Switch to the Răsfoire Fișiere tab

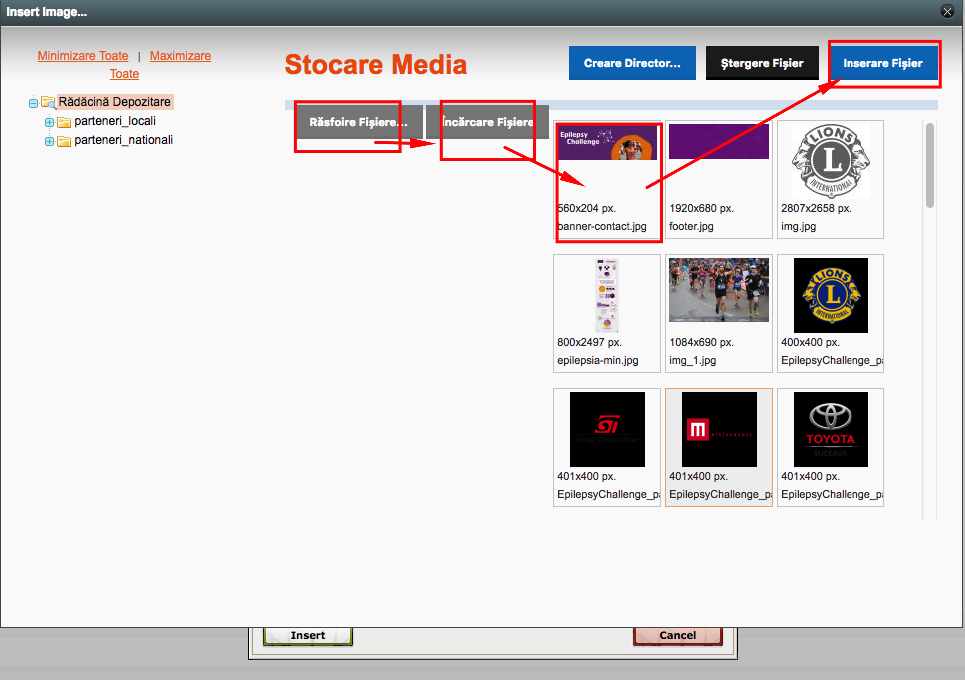click(x=358, y=122)
